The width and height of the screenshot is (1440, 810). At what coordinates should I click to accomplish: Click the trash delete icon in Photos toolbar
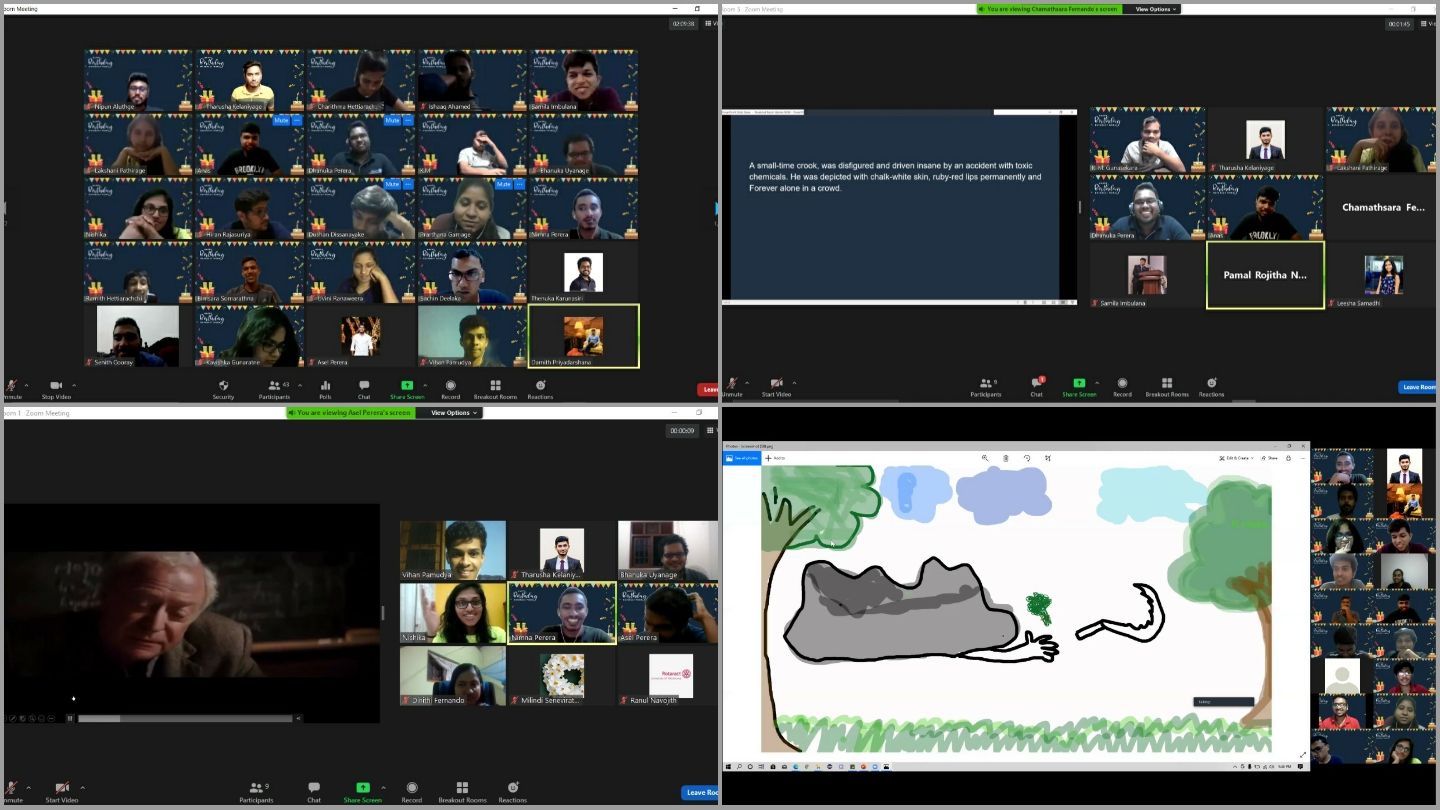1006,458
